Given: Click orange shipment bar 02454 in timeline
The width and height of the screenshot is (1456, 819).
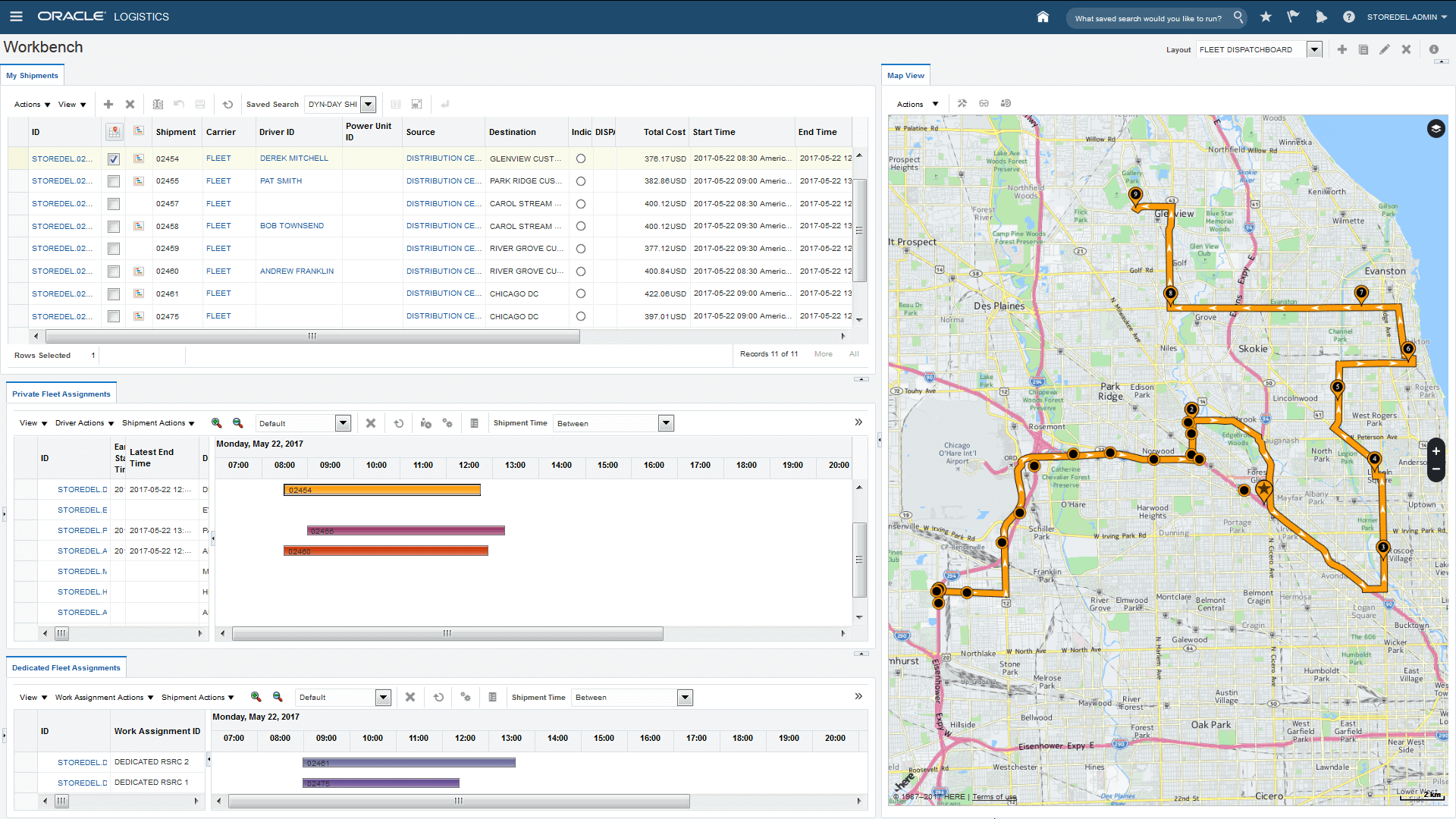Looking at the screenshot, I should (382, 491).
